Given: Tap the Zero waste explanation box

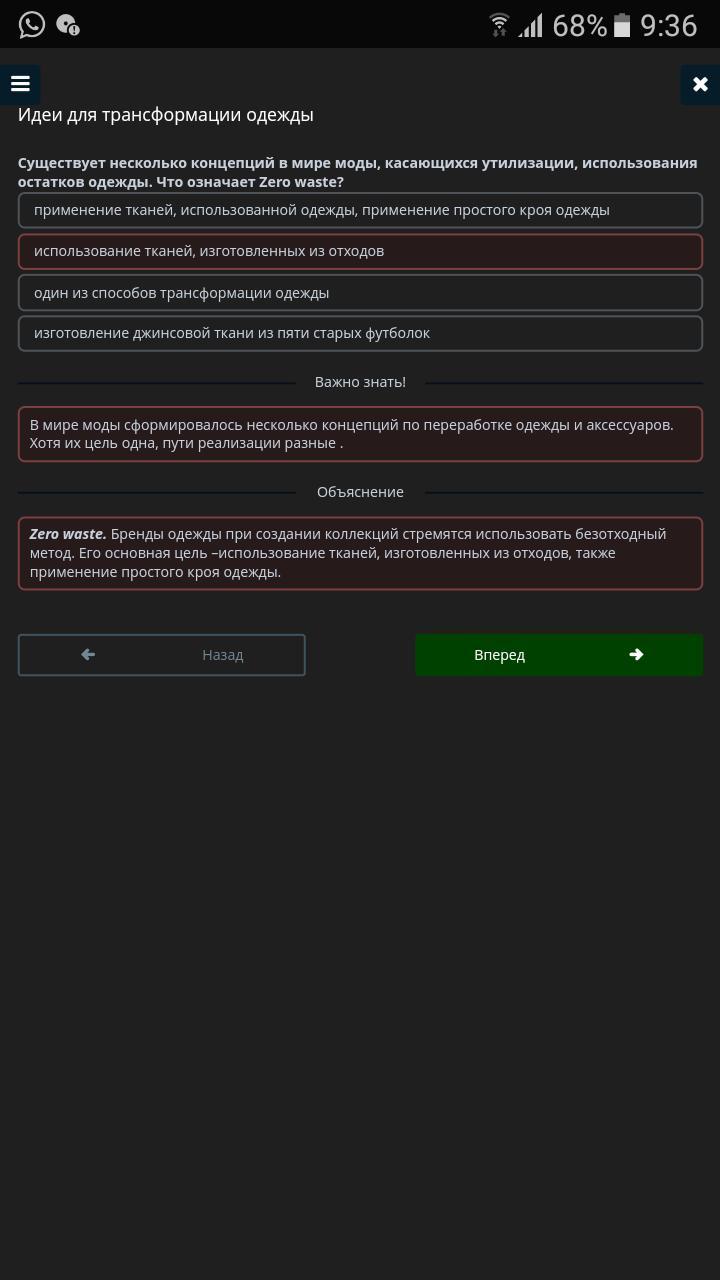Looking at the screenshot, I should tap(360, 553).
